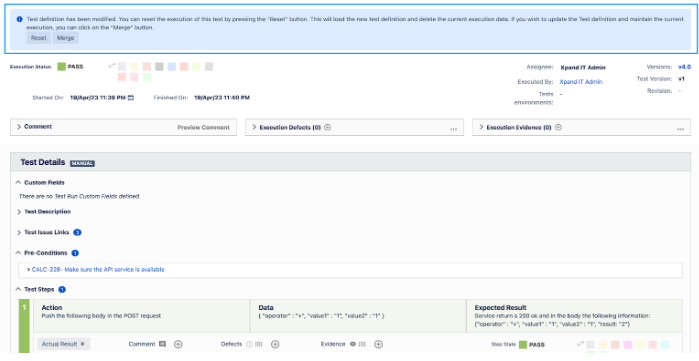Click Preview Comment

pos(203,127)
